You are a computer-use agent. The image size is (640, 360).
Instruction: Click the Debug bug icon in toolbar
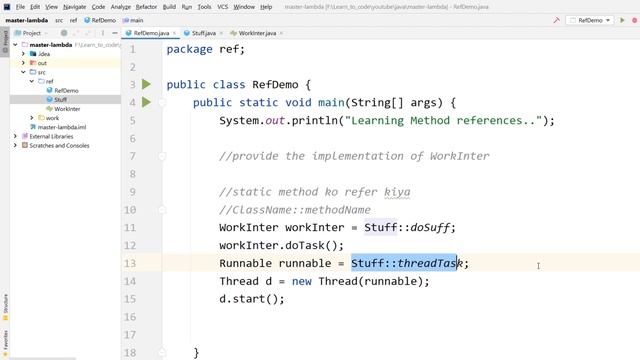[x=635, y=20]
